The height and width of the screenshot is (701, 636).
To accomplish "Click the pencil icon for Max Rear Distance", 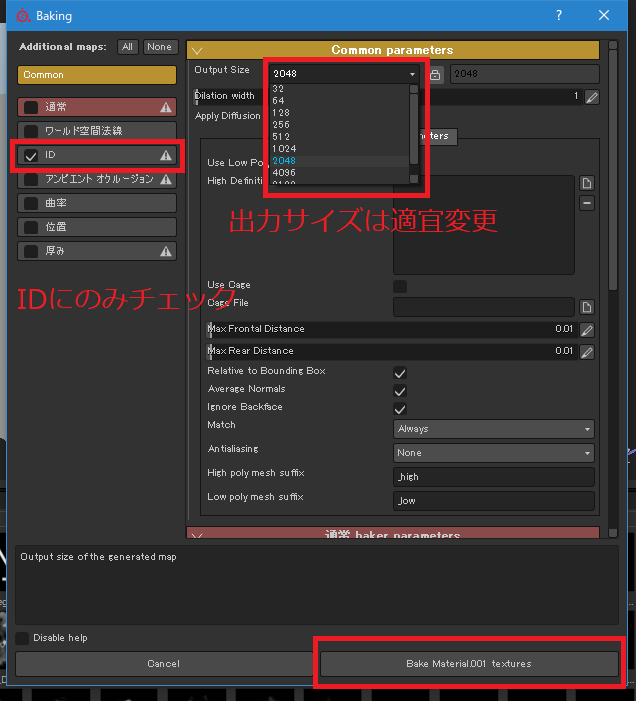I will pyautogui.click(x=586, y=352).
